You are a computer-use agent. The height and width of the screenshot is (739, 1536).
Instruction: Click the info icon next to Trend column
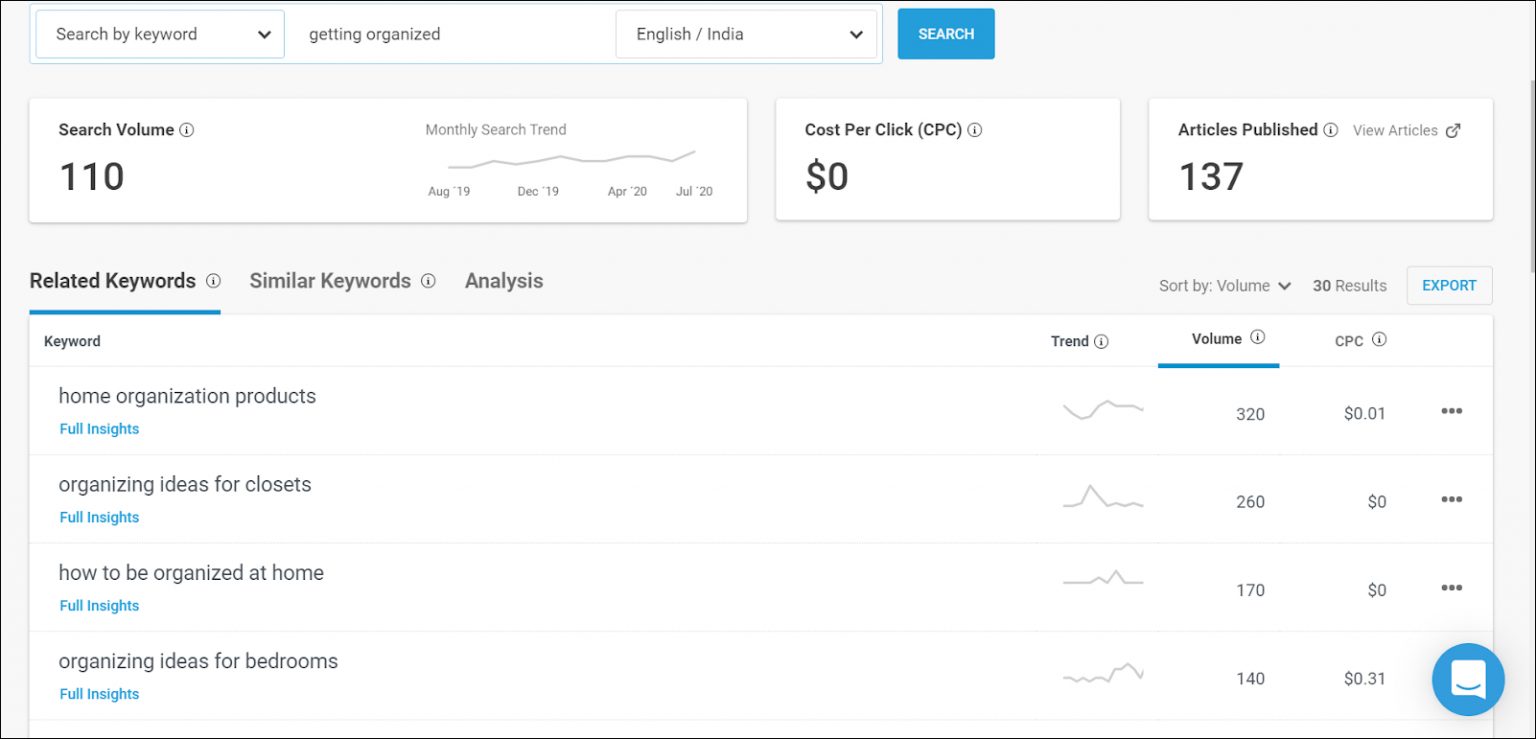(x=1101, y=341)
